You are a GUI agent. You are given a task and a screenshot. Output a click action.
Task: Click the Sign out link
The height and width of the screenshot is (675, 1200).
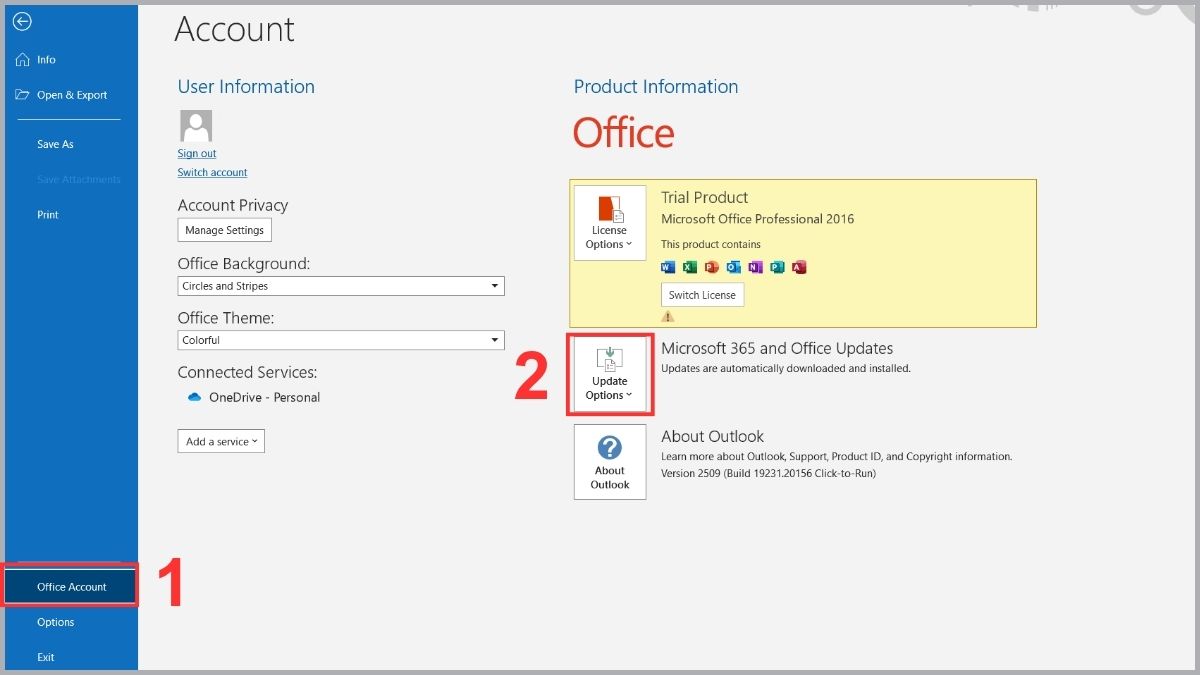tap(197, 153)
